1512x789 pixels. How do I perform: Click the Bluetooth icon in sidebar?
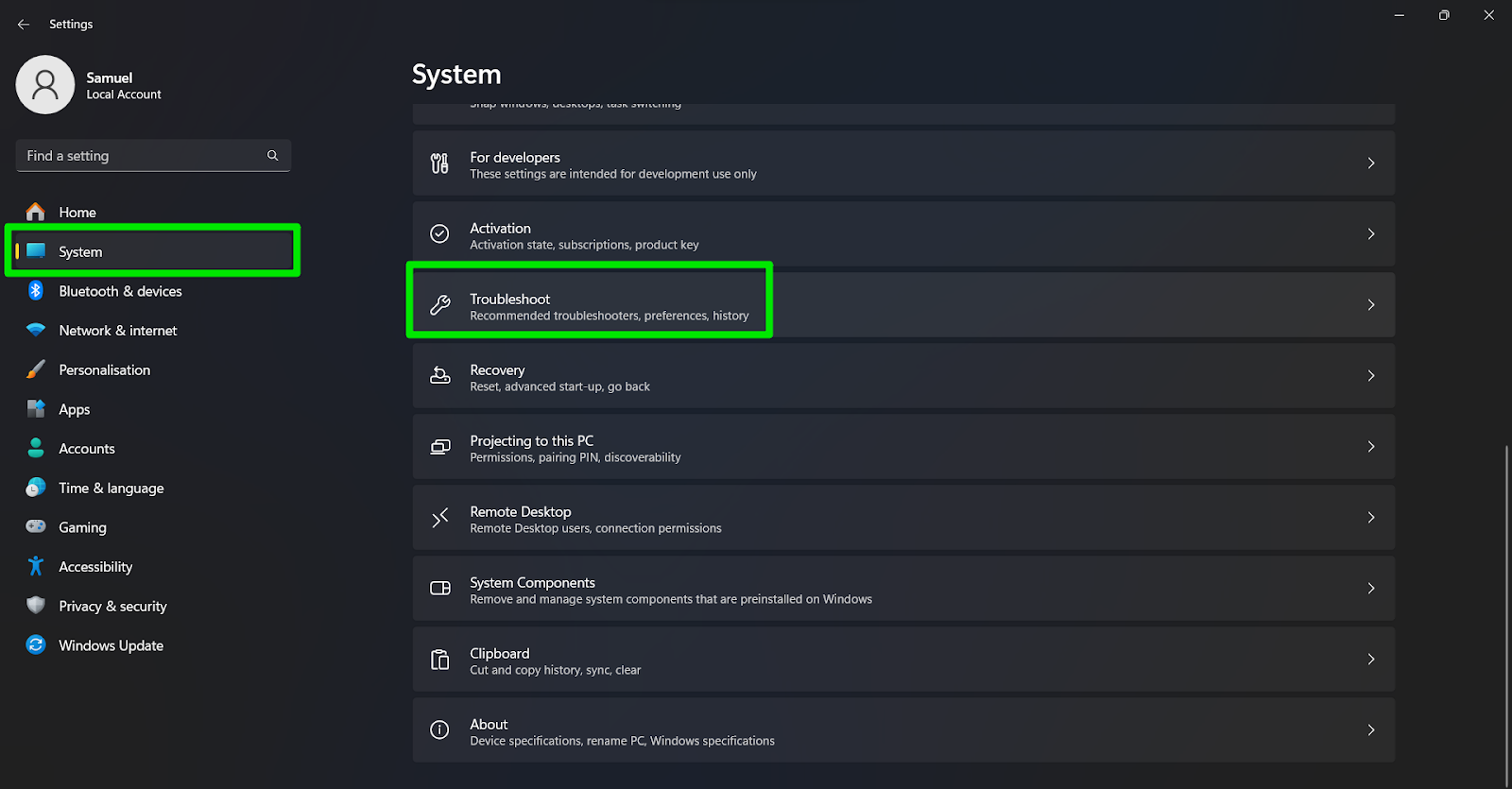tap(36, 291)
